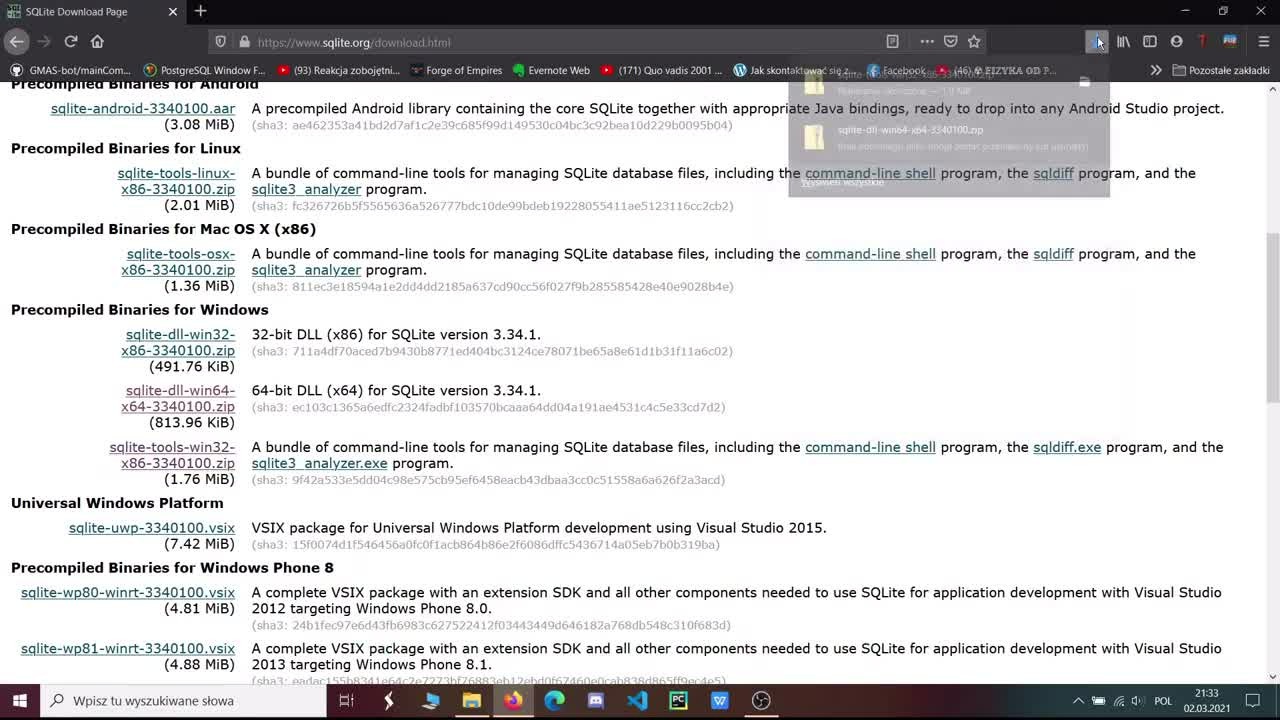Screen dimensions: 1280x720
Task: Open Visual Studio Code from the taskbar
Action: [x=637, y=701]
